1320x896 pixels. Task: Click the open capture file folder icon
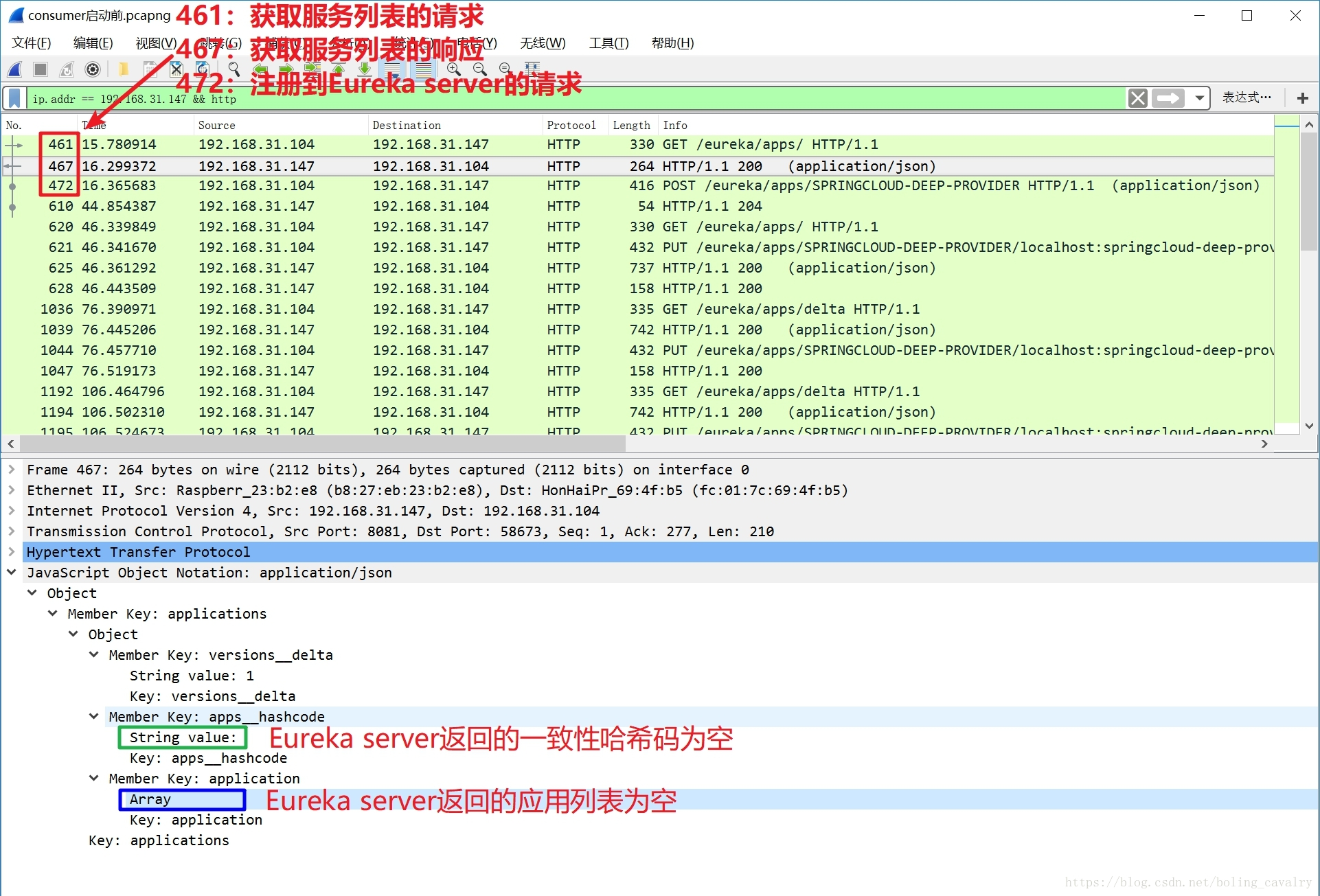[124, 69]
